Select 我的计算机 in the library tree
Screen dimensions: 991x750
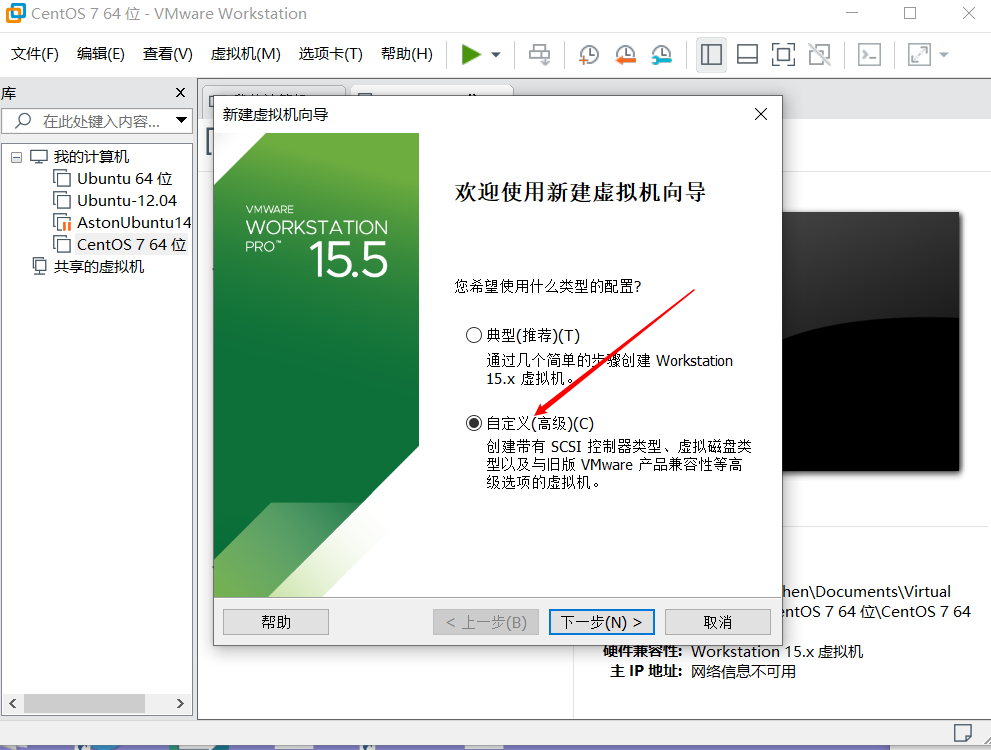[90, 157]
